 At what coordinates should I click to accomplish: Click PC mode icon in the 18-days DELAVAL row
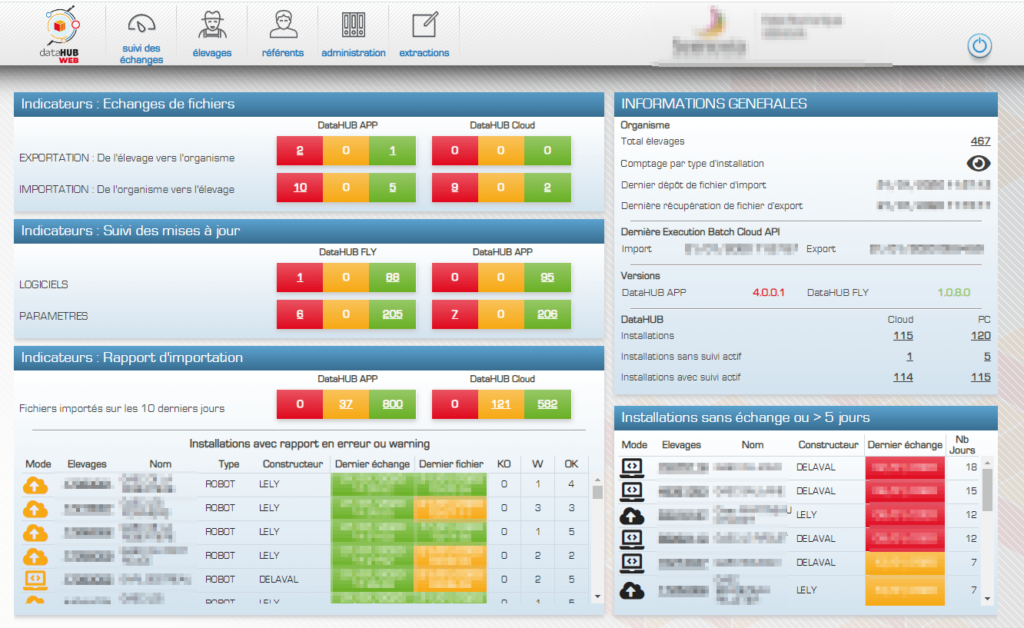coord(632,467)
